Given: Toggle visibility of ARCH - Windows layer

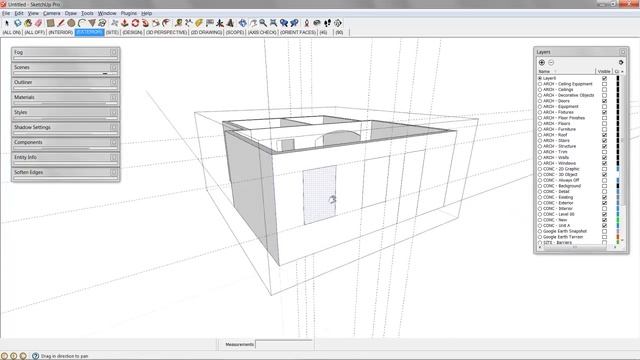Looking at the screenshot, I should click(x=604, y=163).
